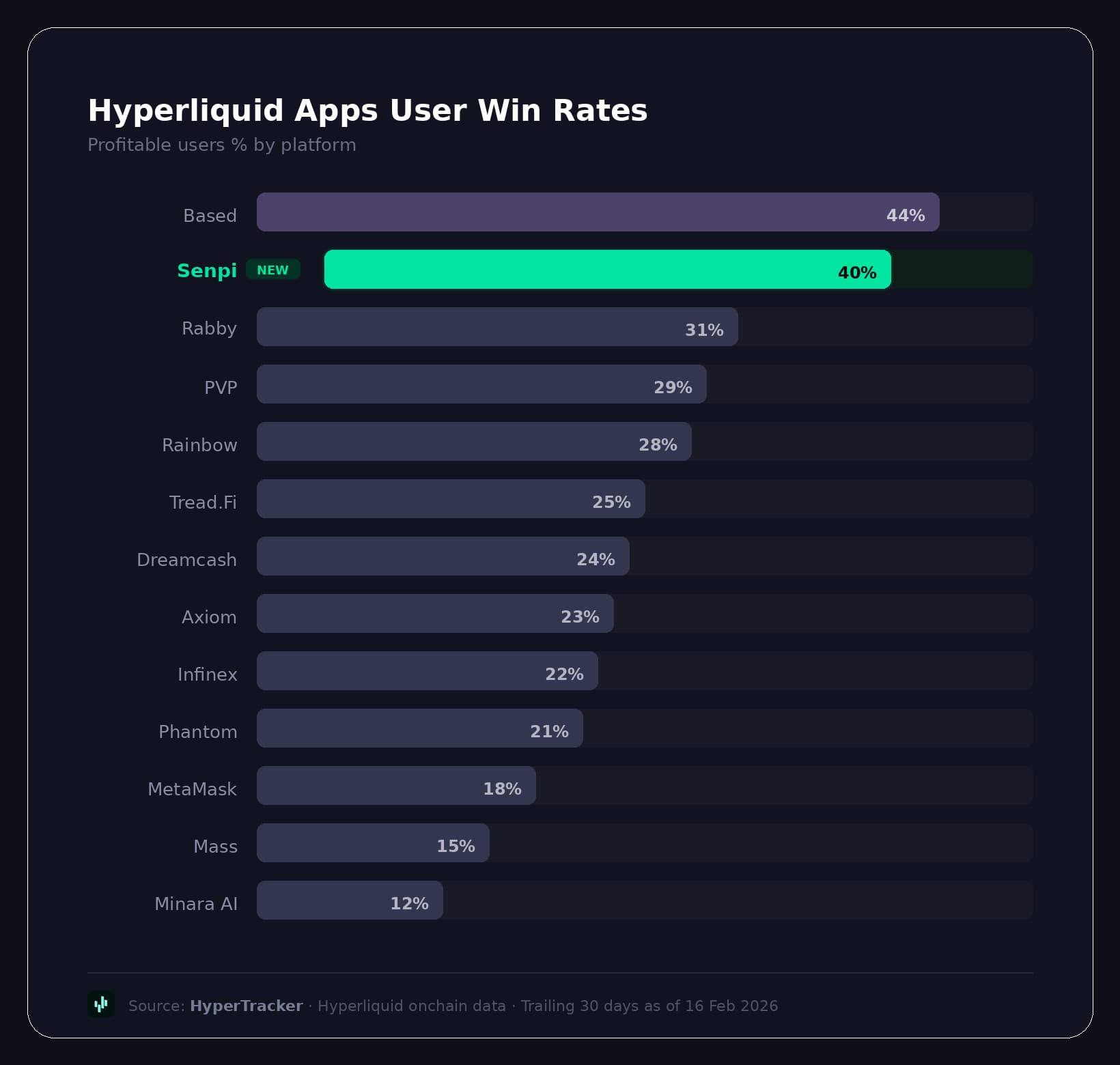1120x1065 pixels.
Task: Click the Axiom 23% bar
Action: coord(435,614)
